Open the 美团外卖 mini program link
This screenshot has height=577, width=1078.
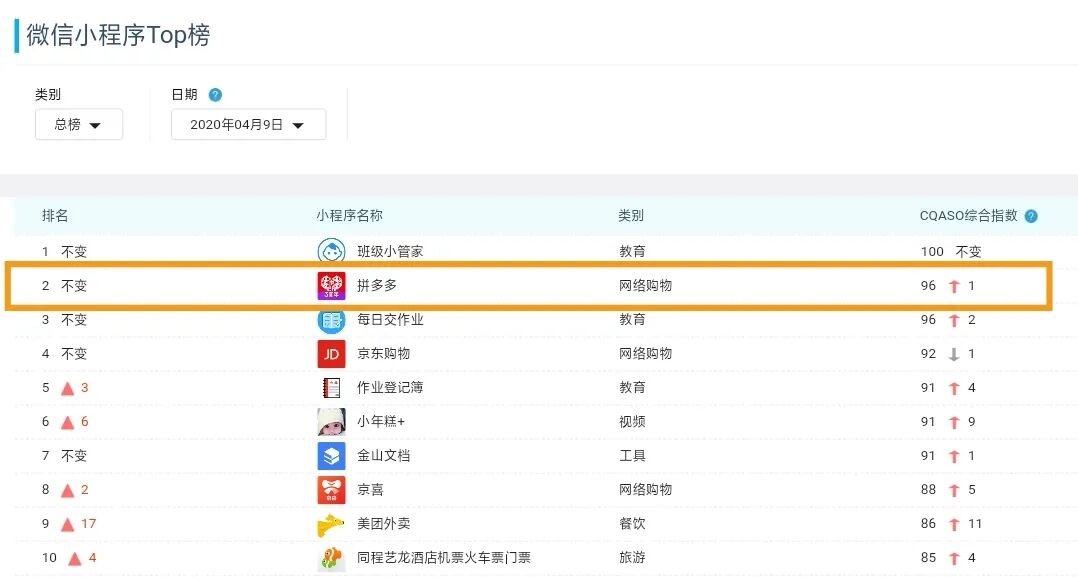(x=384, y=524)
